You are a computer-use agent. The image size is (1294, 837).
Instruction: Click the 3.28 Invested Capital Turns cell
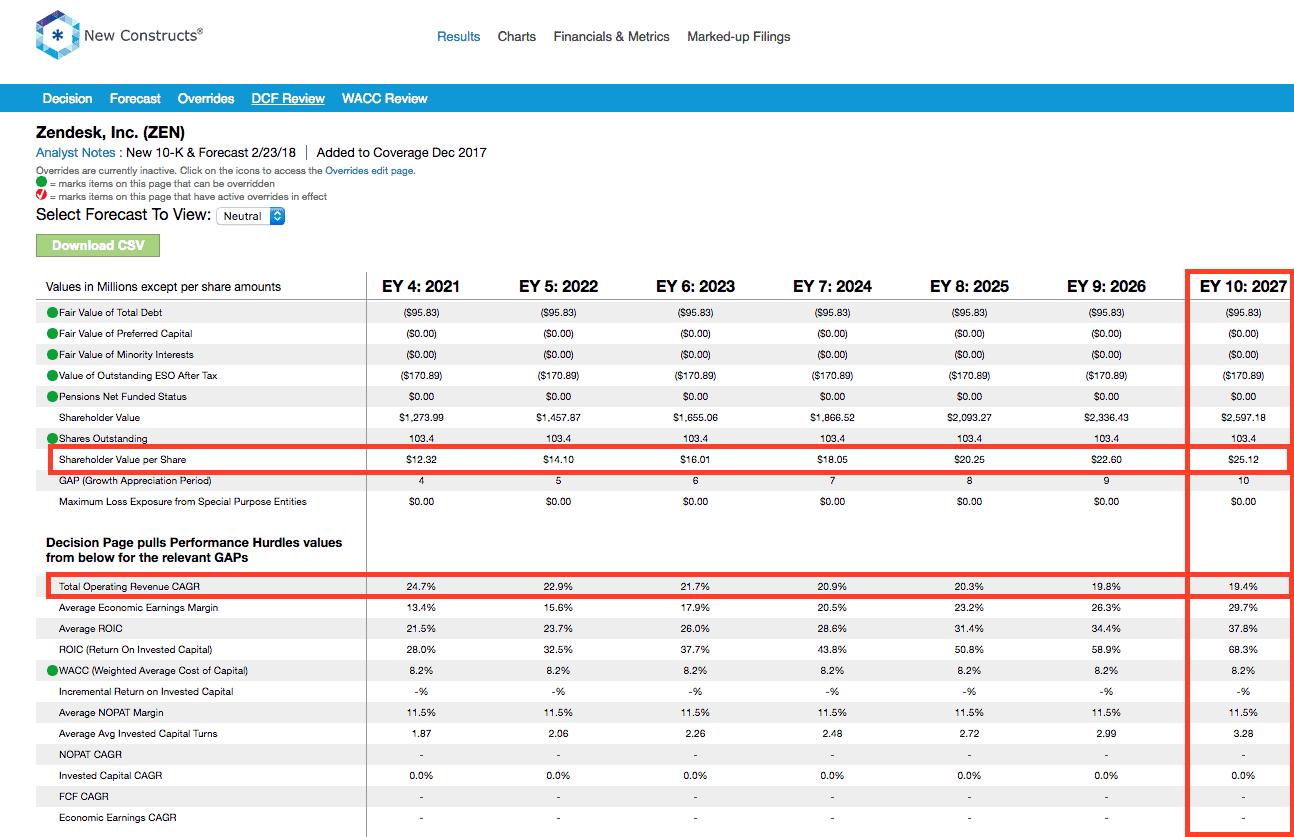(x=1243, y=734)
